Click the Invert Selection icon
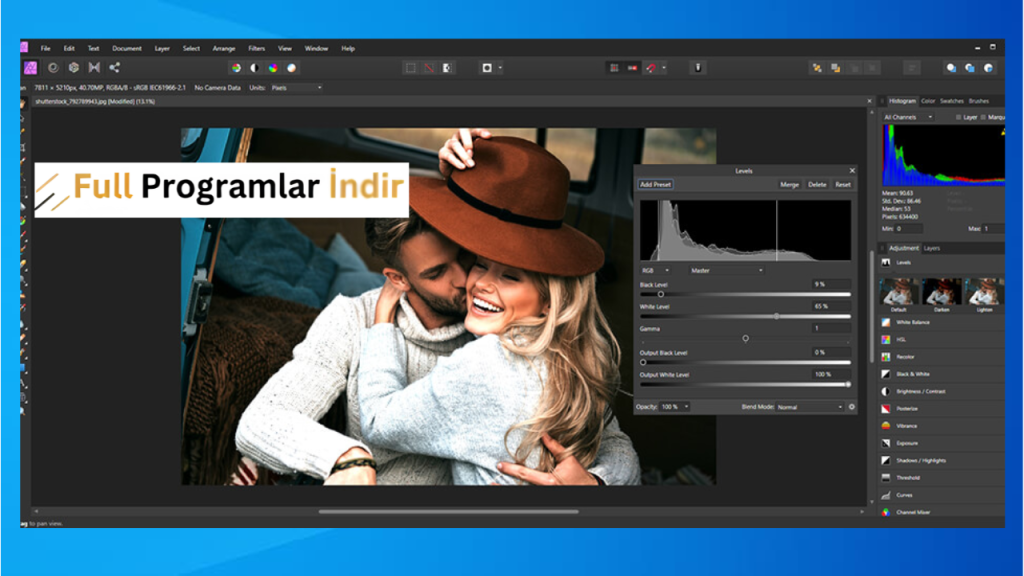The width and height of the screenshot is (1024, 576). pyautogui.click(x=447, y=68)
